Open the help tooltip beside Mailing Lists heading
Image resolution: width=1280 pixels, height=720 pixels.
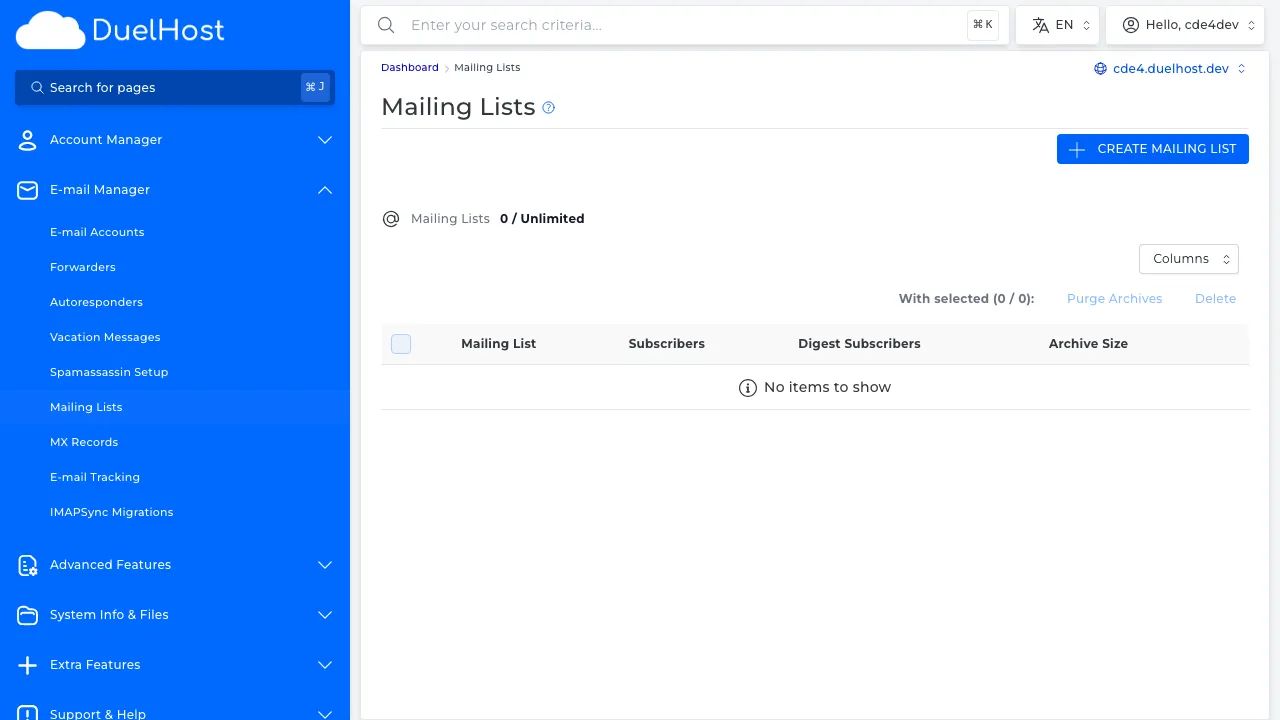[548, 107]
